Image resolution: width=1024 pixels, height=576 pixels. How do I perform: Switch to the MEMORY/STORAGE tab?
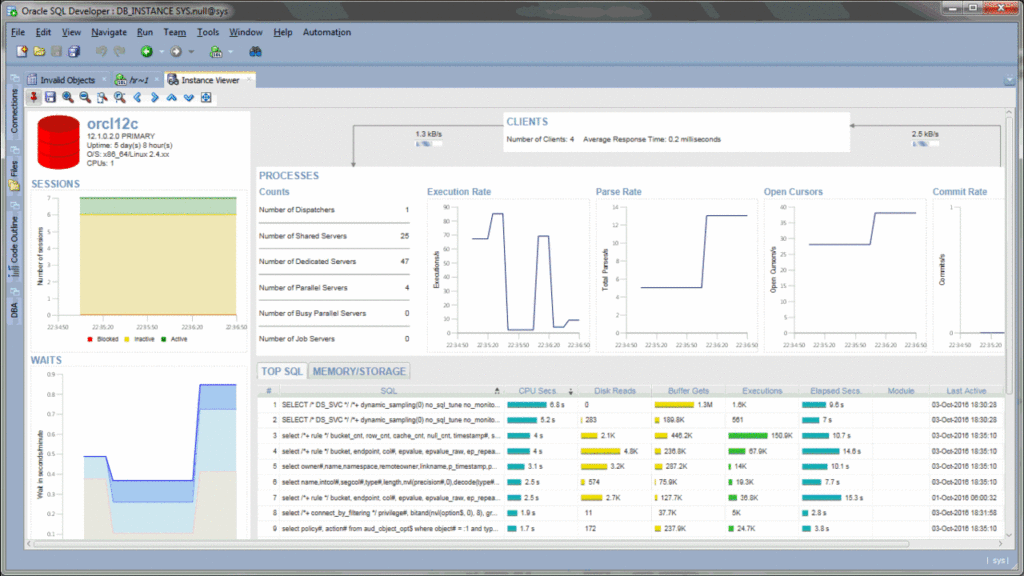click(358, 371)
